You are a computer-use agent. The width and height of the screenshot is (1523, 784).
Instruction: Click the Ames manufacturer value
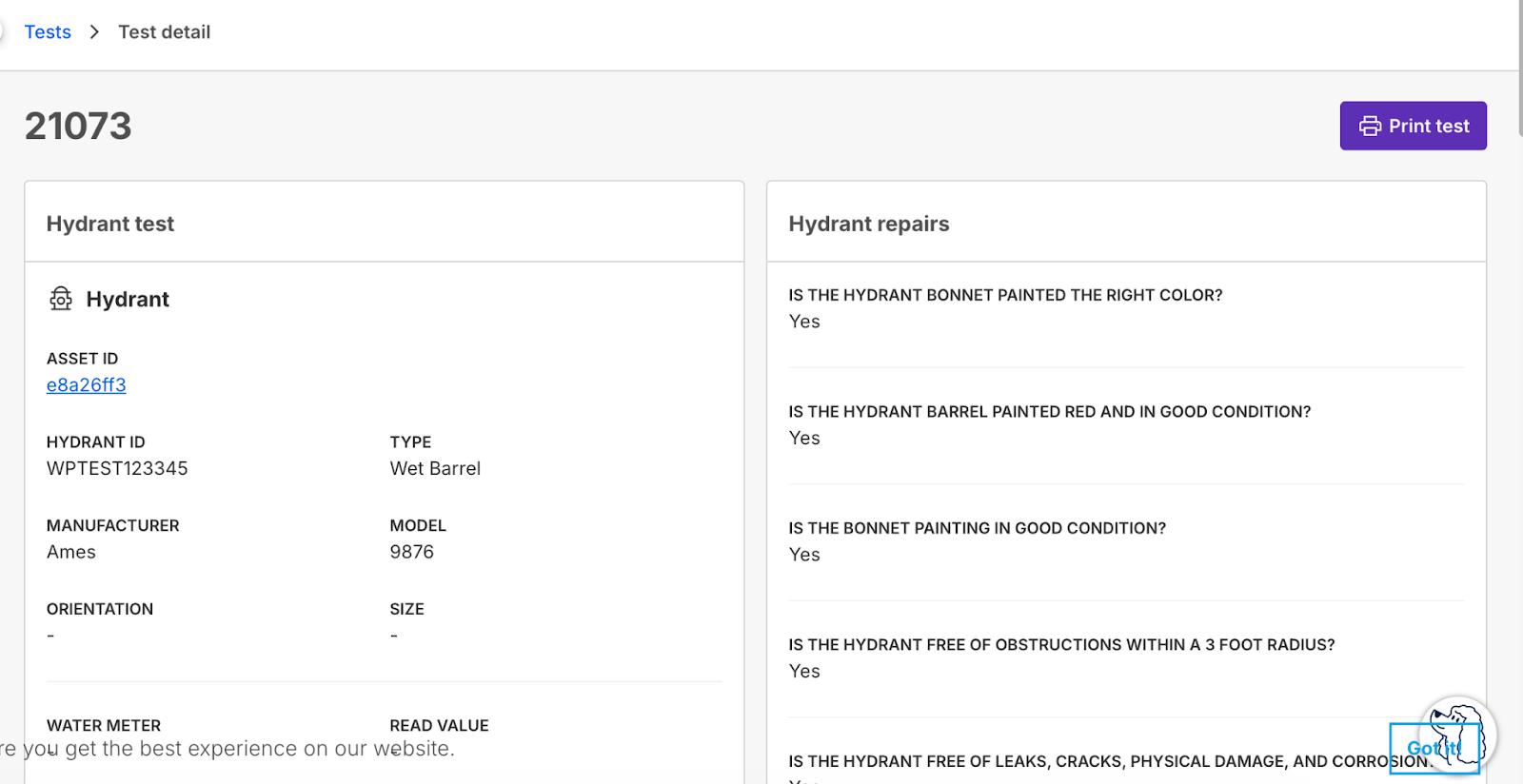point(71,552)
